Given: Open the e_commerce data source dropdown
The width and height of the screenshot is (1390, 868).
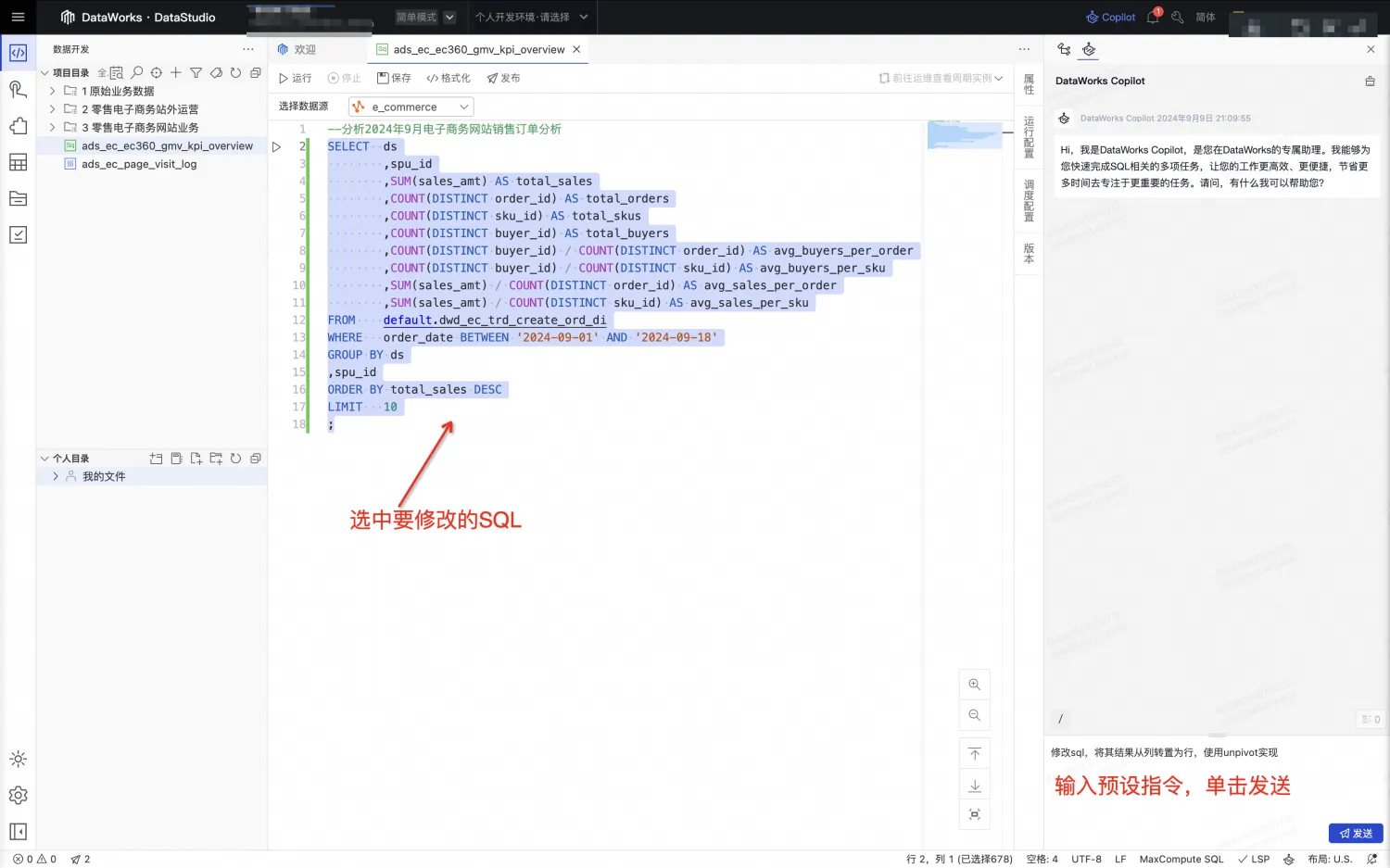Looking at the screenshot, I should [411, 107].
